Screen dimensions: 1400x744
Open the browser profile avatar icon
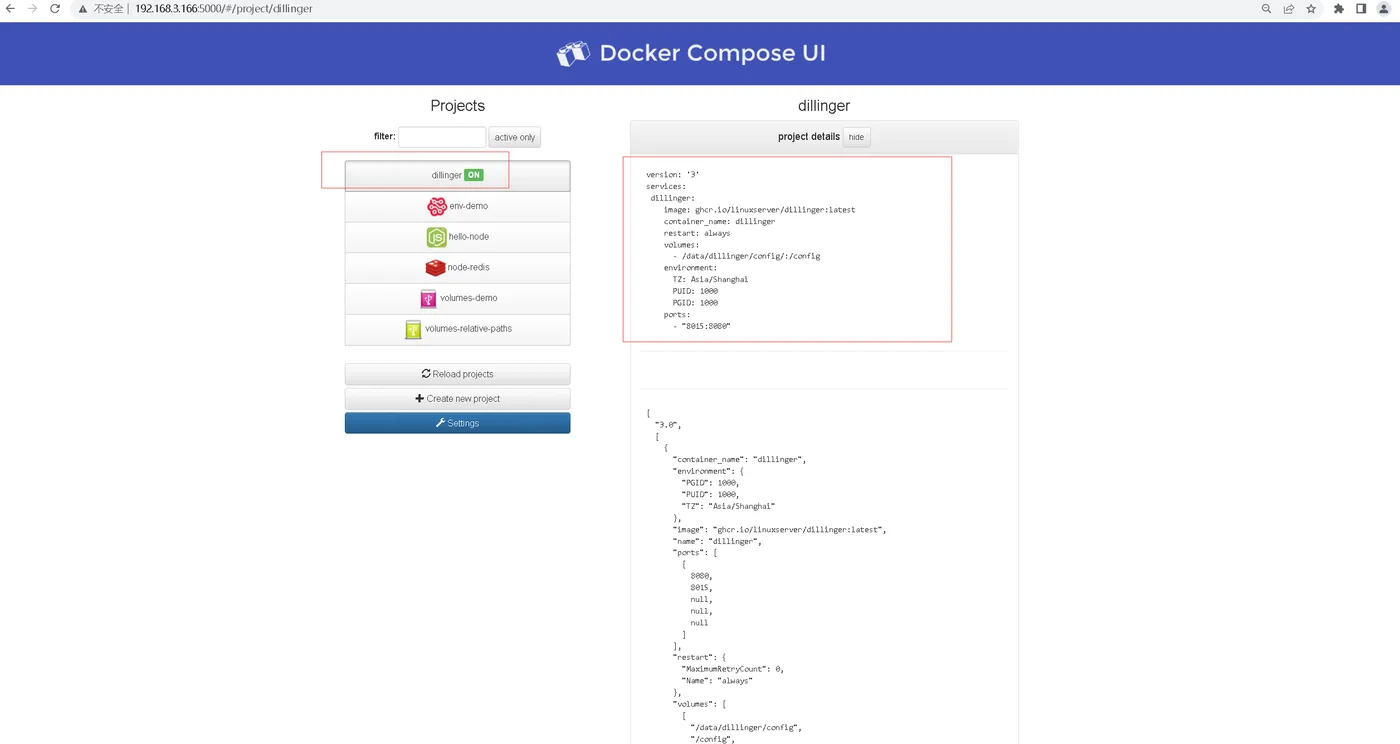[1384, 8]
